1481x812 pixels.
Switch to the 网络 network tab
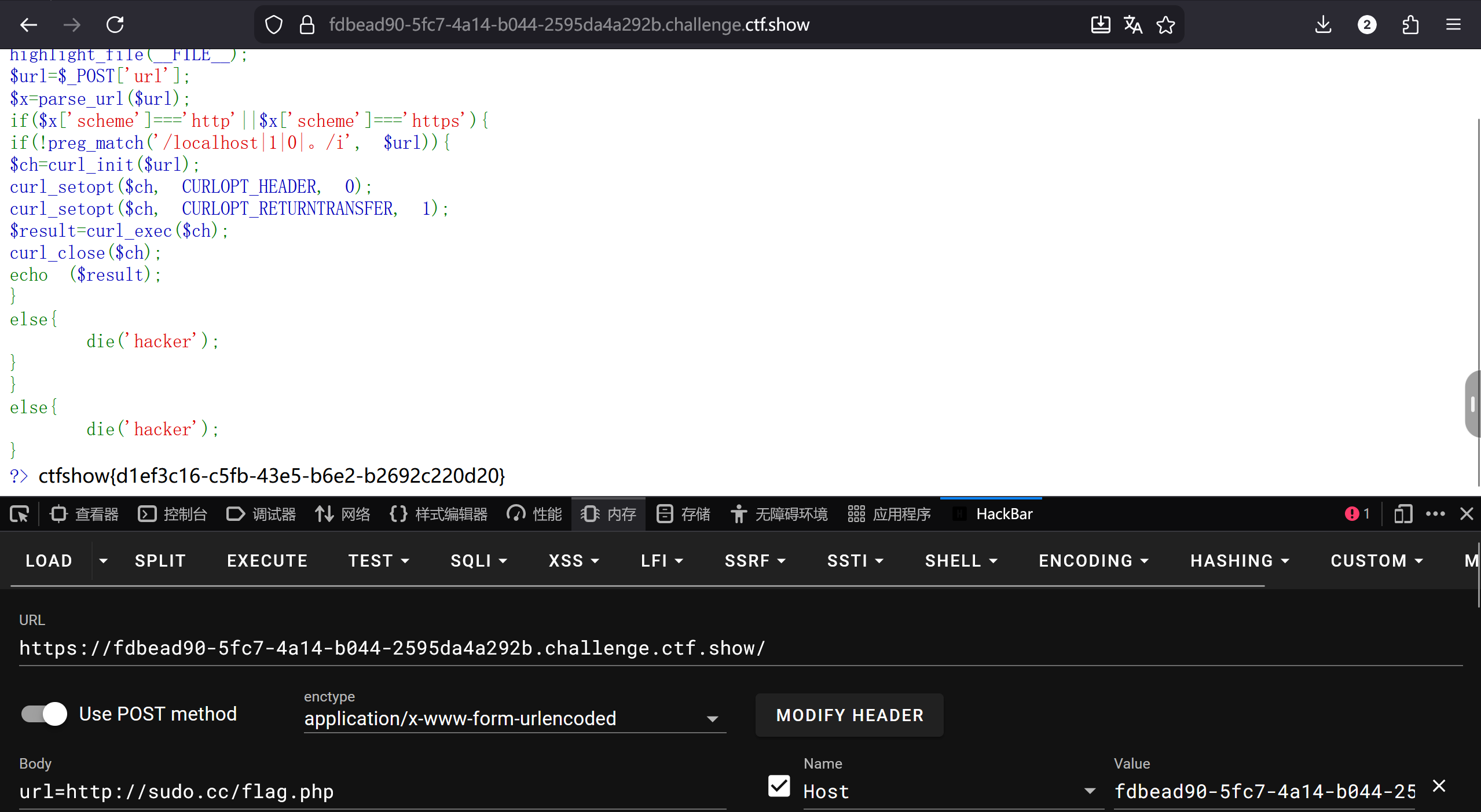click(x=343, y=514)
